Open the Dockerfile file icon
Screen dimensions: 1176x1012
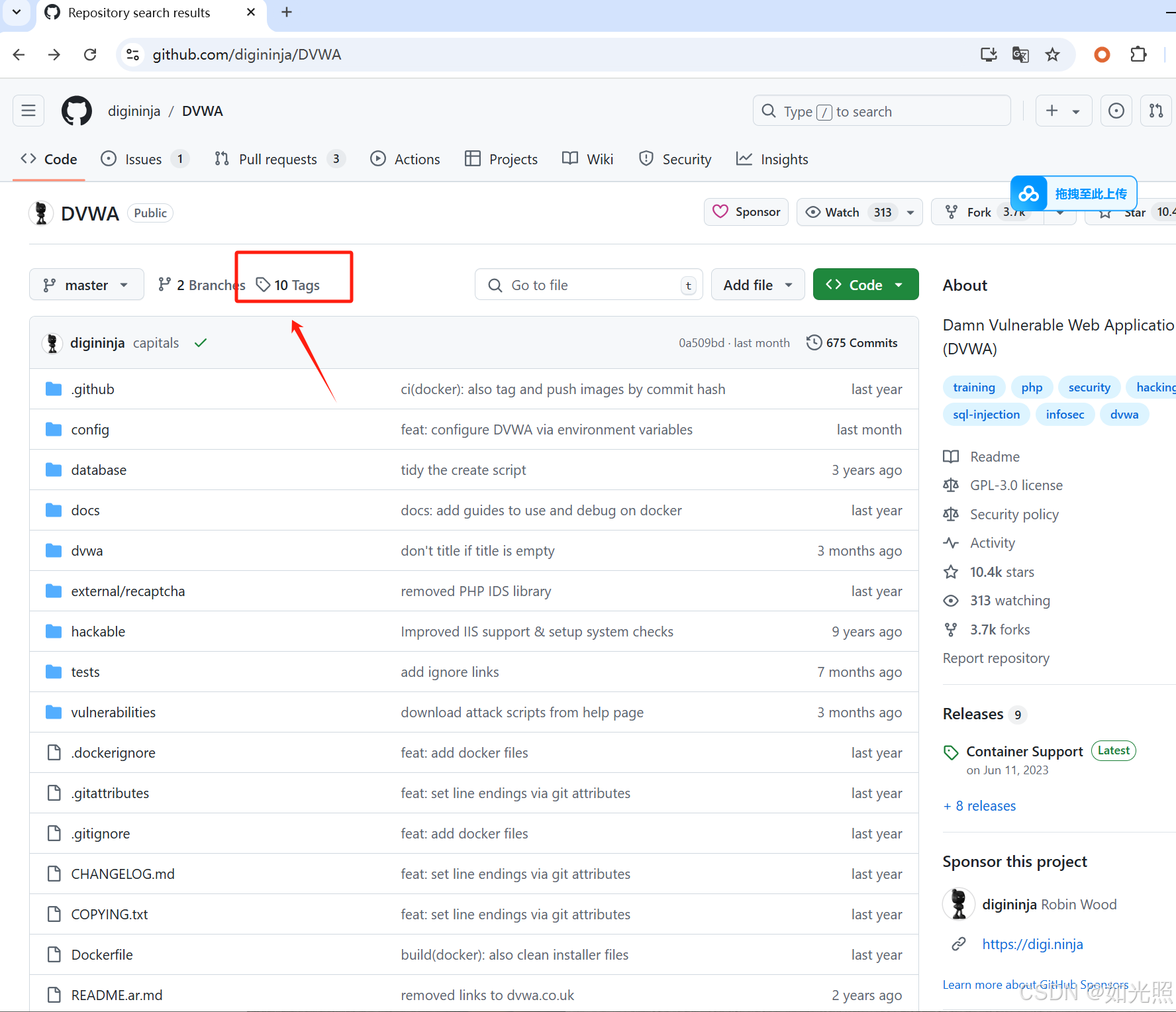click(54, 955)
